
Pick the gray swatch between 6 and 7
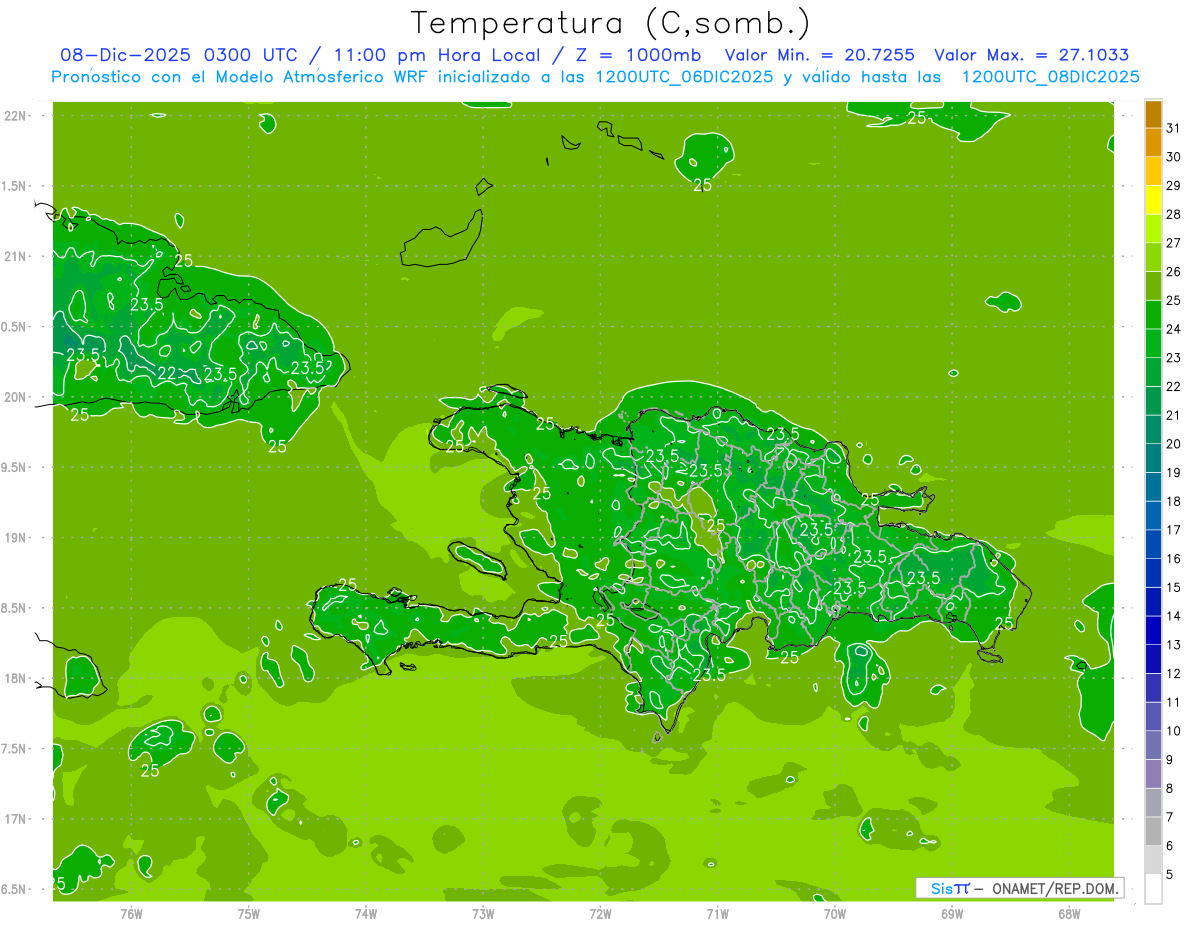tap(1153, 832)
